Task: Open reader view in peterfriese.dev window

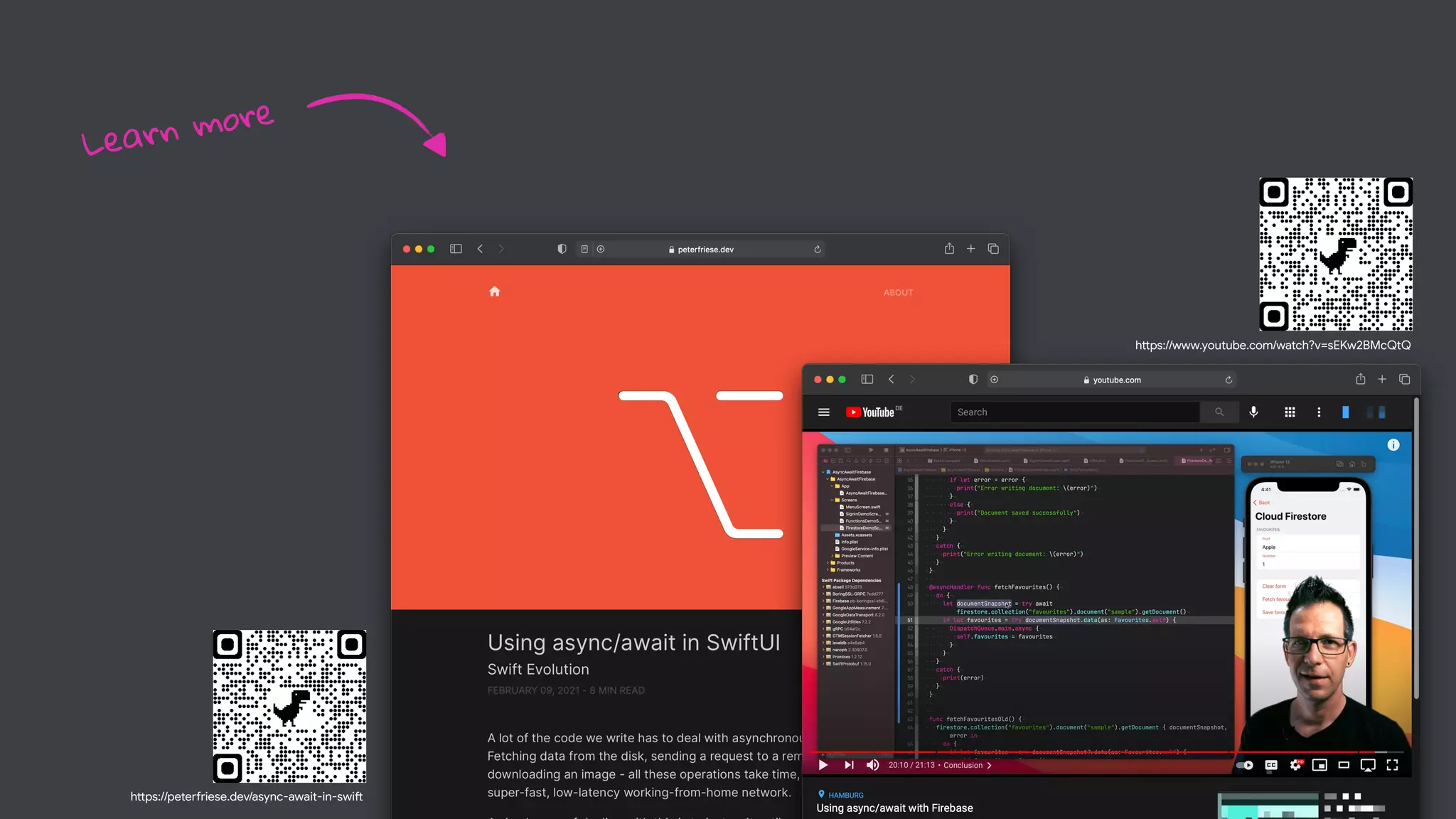Action: click(584, 249)
